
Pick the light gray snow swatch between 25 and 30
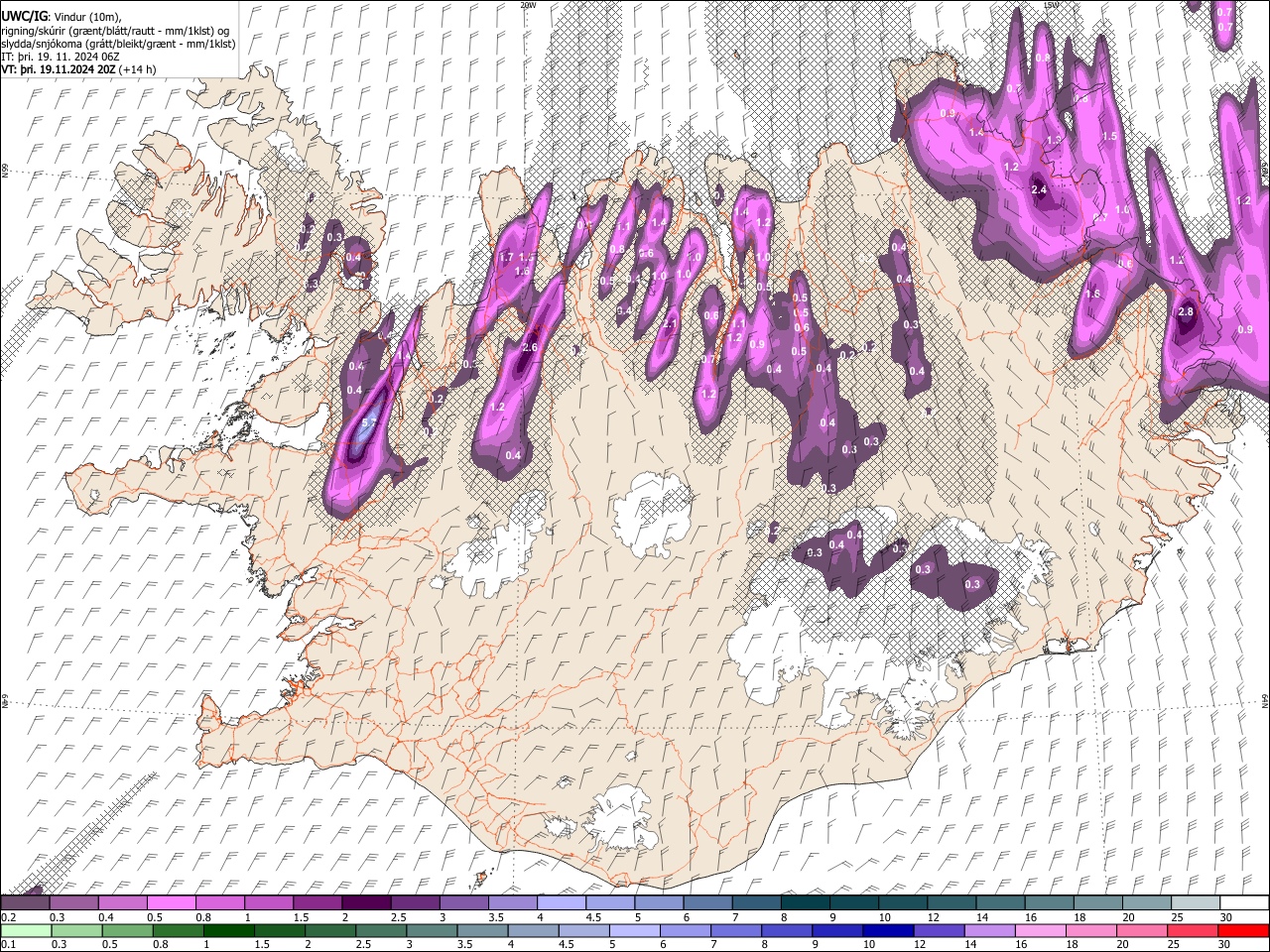pos(1195,902)
